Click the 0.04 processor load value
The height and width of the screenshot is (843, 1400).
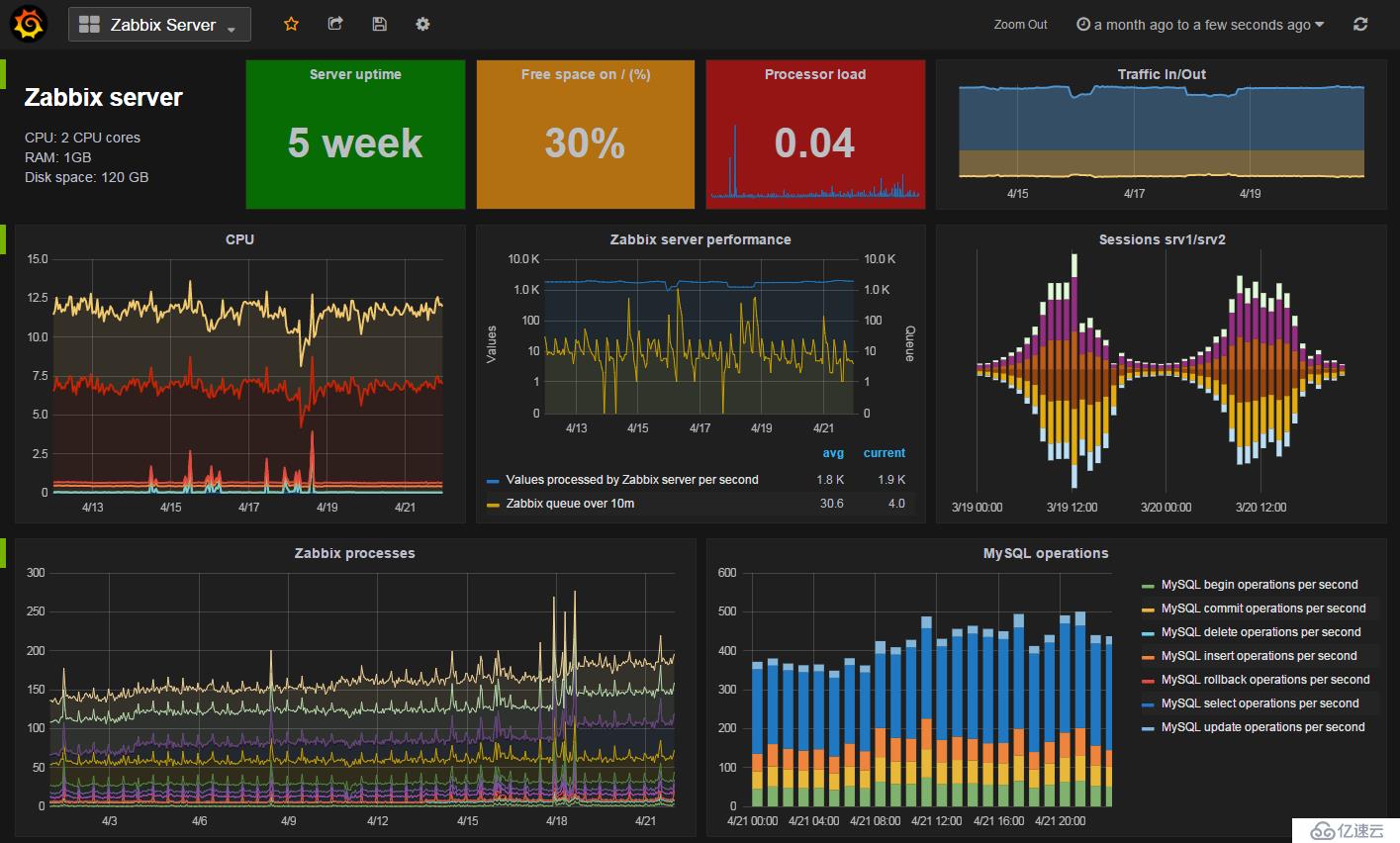pyautogui.click(x=814, y=143)
